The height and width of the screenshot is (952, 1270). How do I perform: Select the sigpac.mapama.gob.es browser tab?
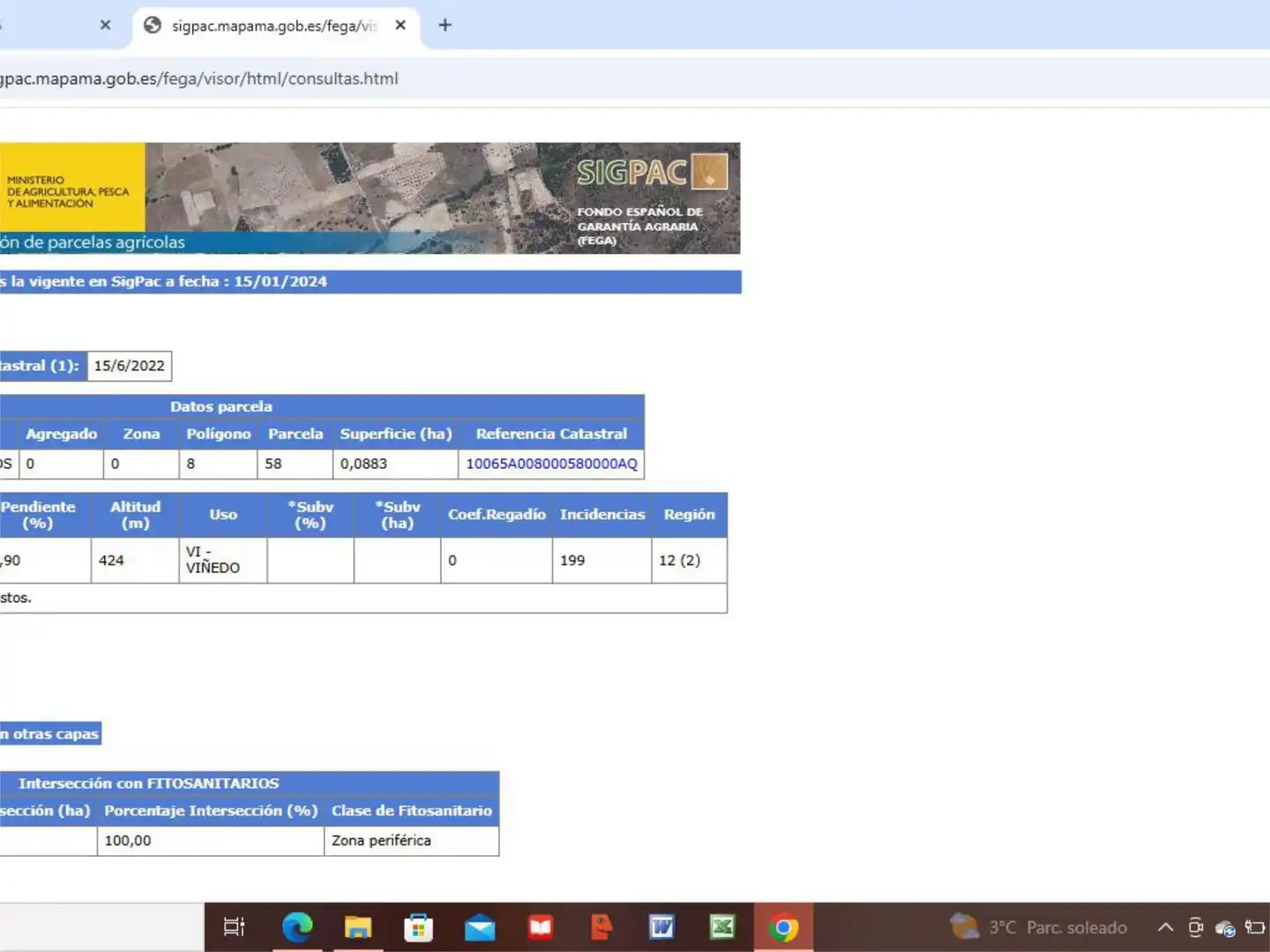[x=276, y=26]
